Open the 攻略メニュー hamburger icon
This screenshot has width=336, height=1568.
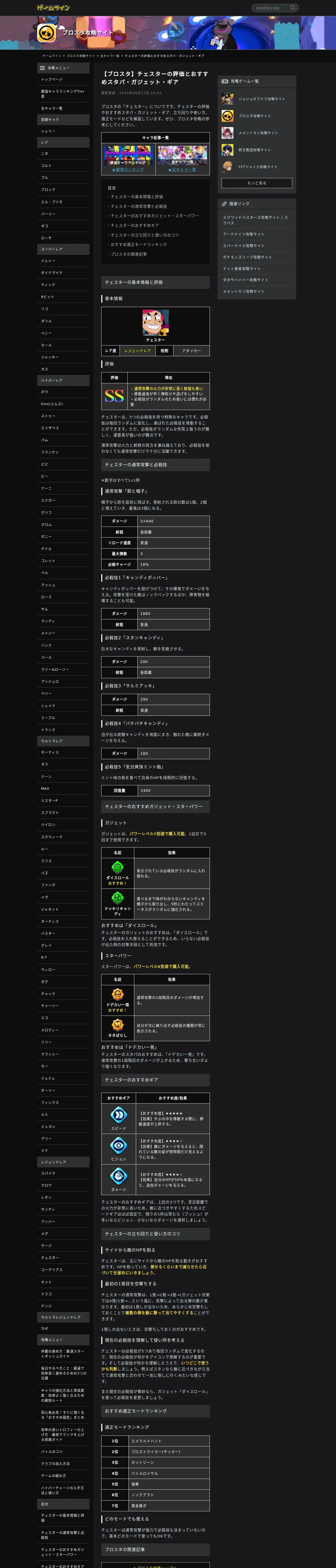pos(42,68)
